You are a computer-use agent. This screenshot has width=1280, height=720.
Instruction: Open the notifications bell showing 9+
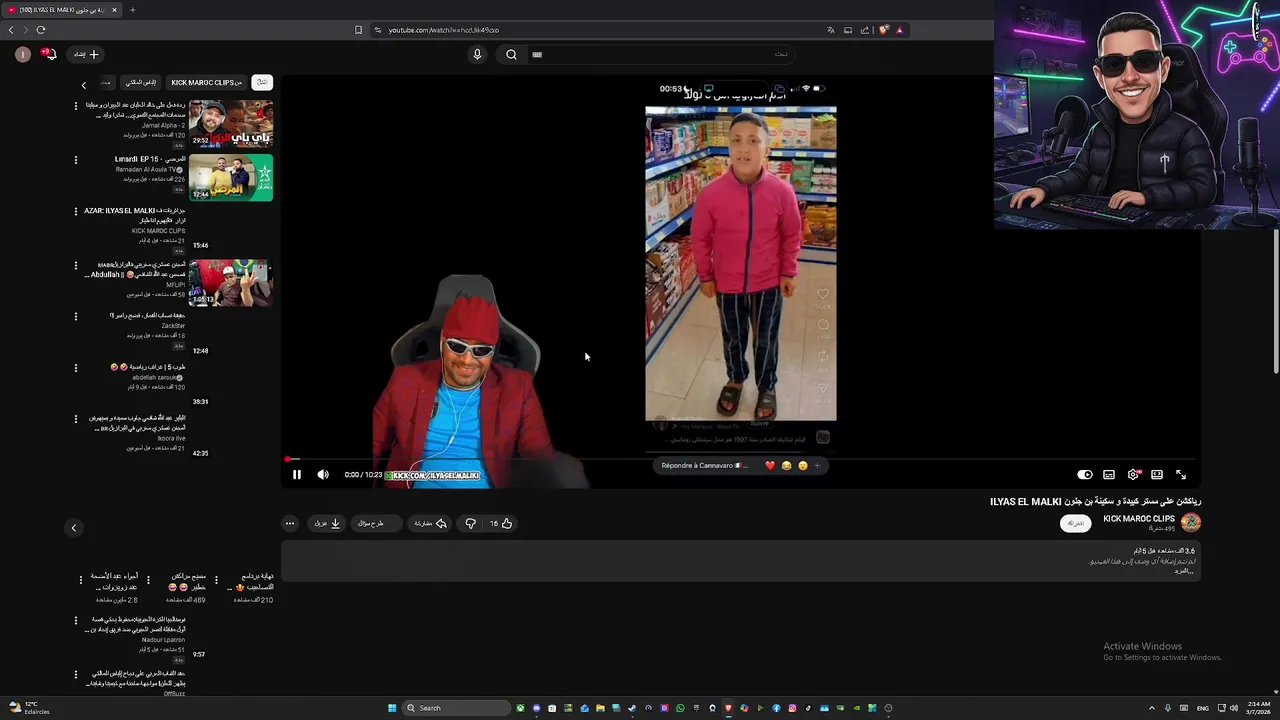coord(50,54)
